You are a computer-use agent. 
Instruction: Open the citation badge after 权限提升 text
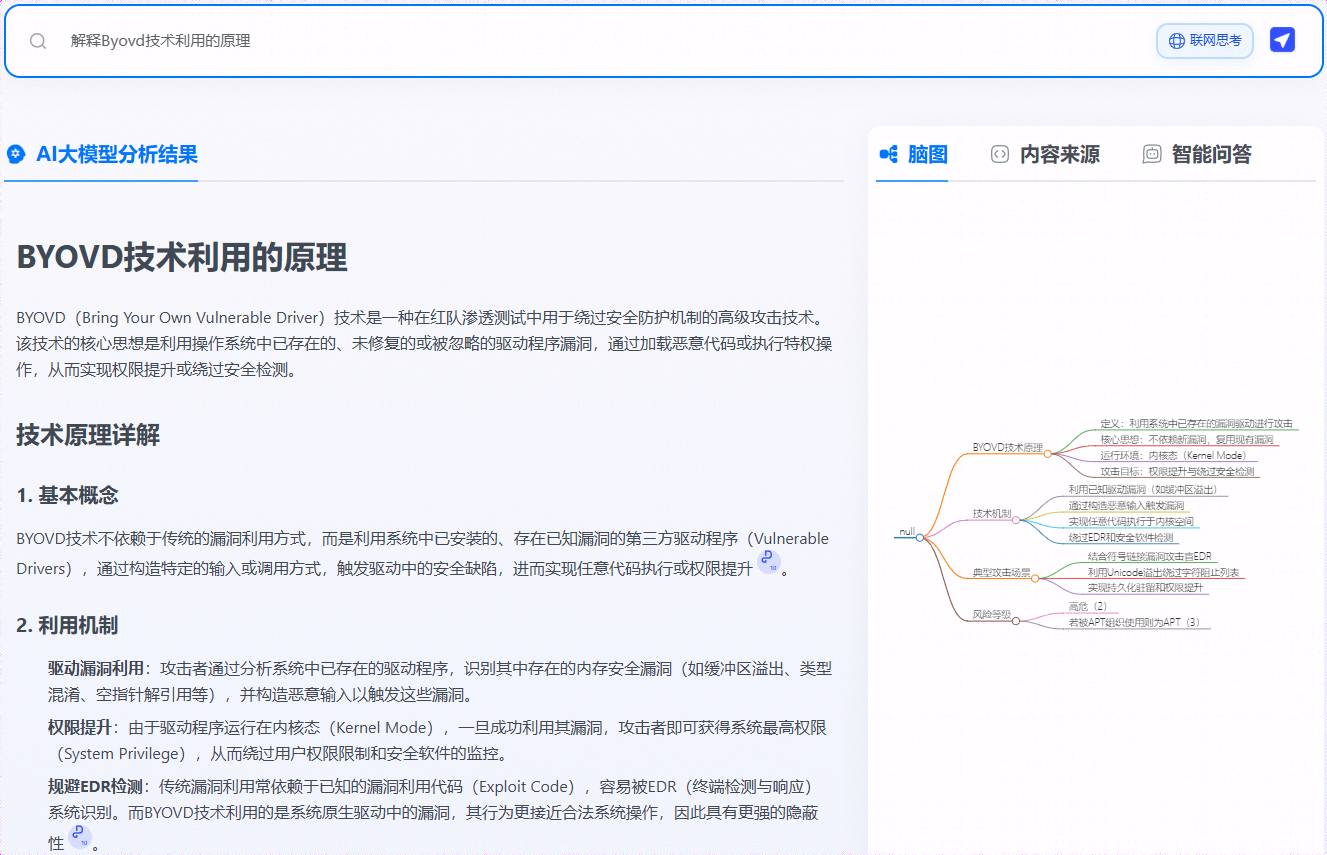coord(769,565)
